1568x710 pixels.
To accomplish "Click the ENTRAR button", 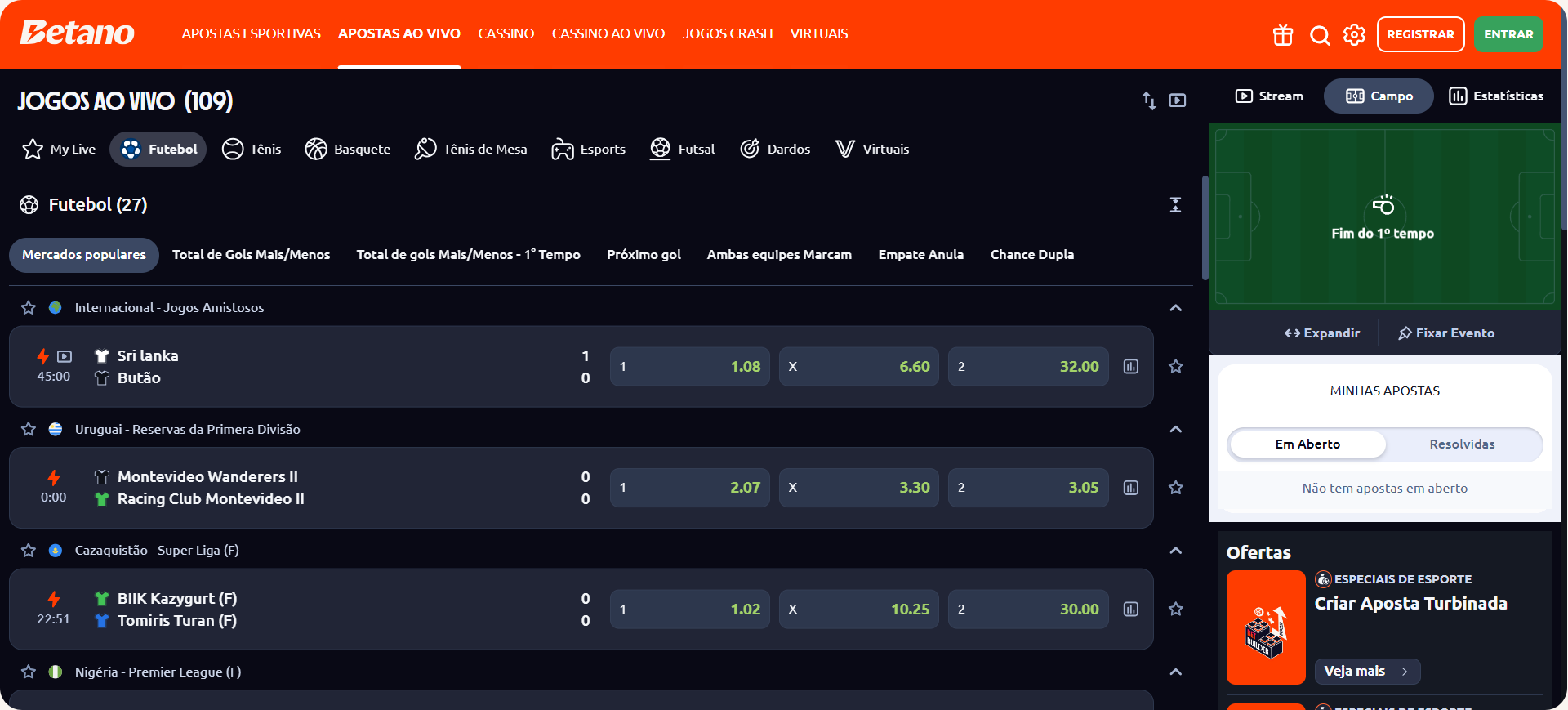I will (x=1508, y=34).
